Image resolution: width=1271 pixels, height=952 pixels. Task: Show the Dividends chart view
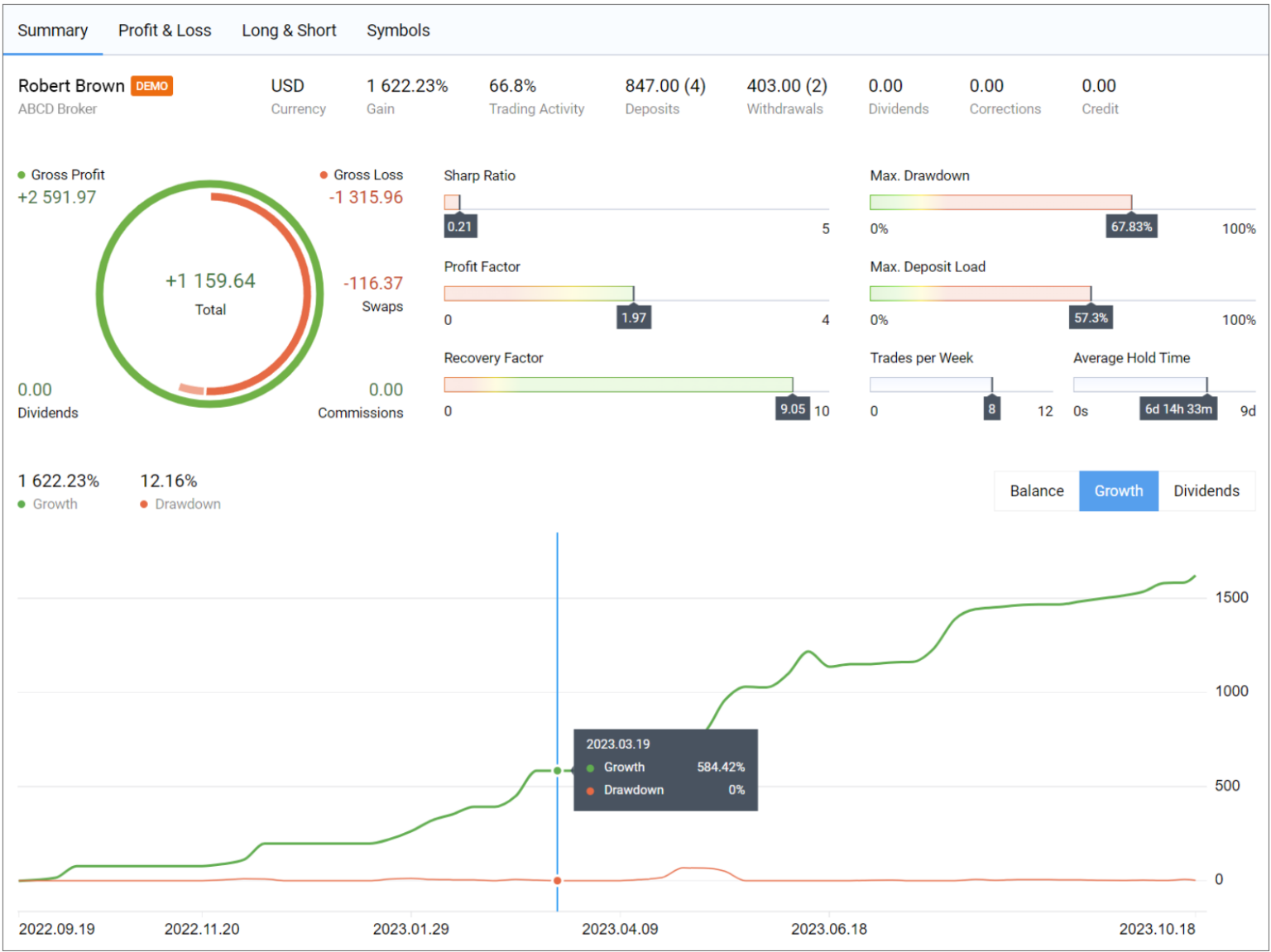[1206, 490]
